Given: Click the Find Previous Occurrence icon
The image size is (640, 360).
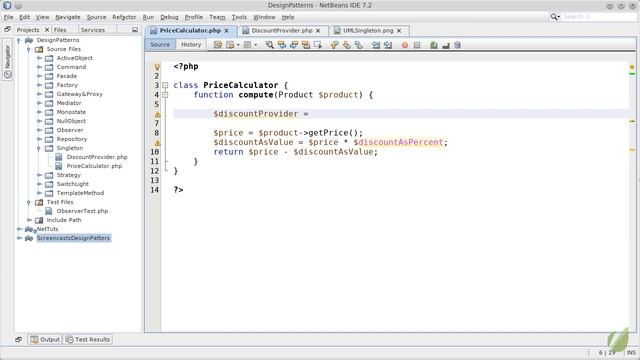Looking at the screenshot, I should click(282, 45).
